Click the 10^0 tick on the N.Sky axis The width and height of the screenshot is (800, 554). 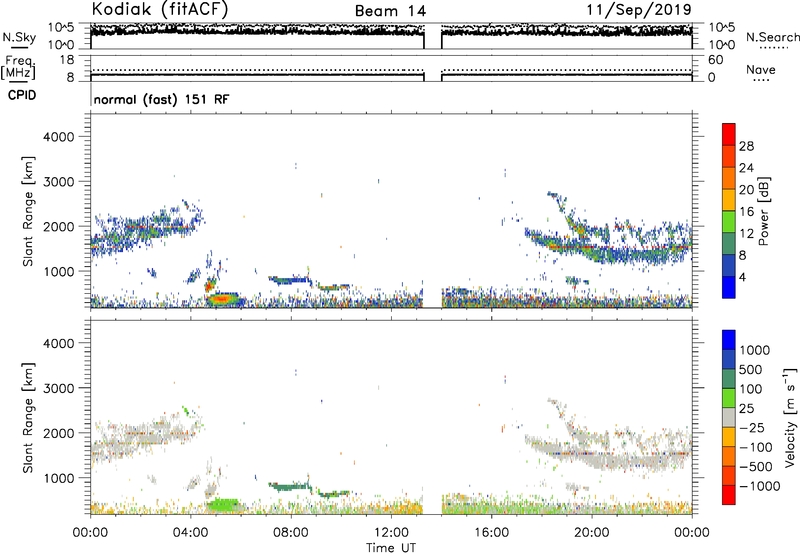point(61,45)
